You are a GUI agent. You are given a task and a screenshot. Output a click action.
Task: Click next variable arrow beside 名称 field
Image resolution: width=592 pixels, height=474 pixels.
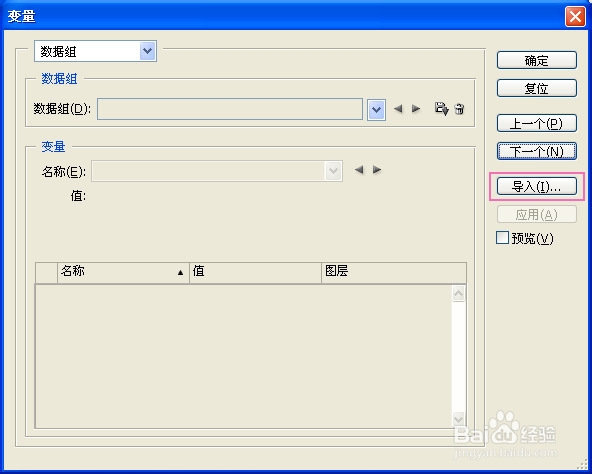[x=377, y=170]
